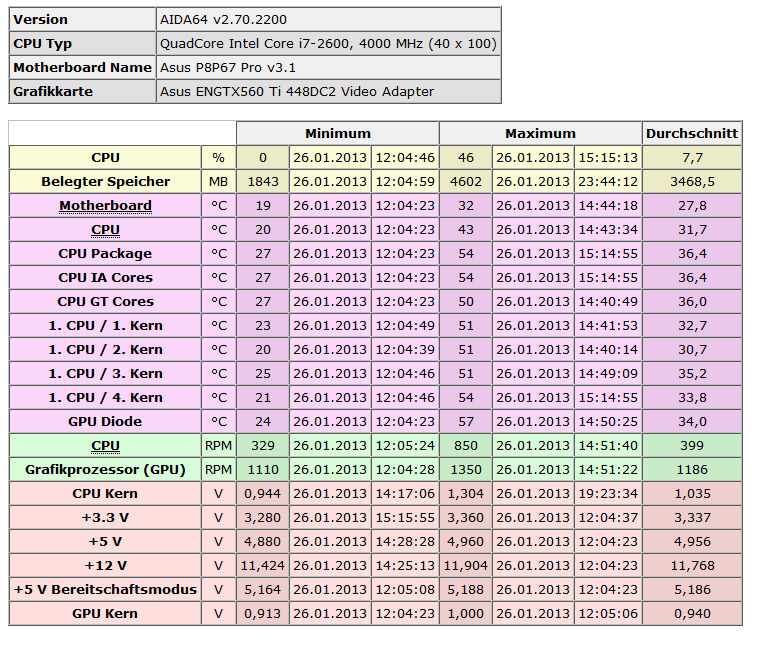Select the 1,304 maximum CPU Kern voltage
Image resolution: width=776 pixels, height=650 pixels.
pos(466,494)
